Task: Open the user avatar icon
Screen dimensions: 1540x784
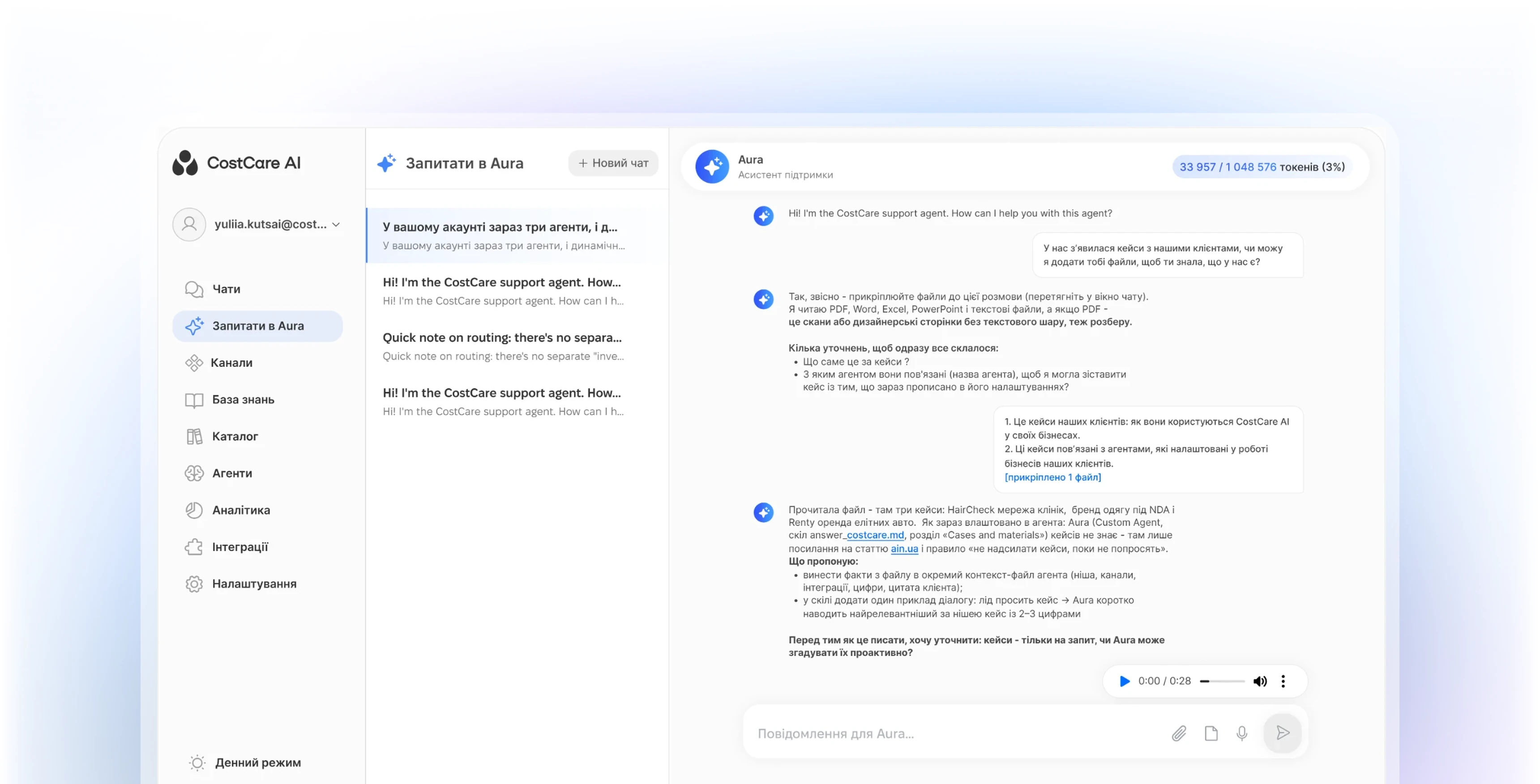Action: point(189,224)
